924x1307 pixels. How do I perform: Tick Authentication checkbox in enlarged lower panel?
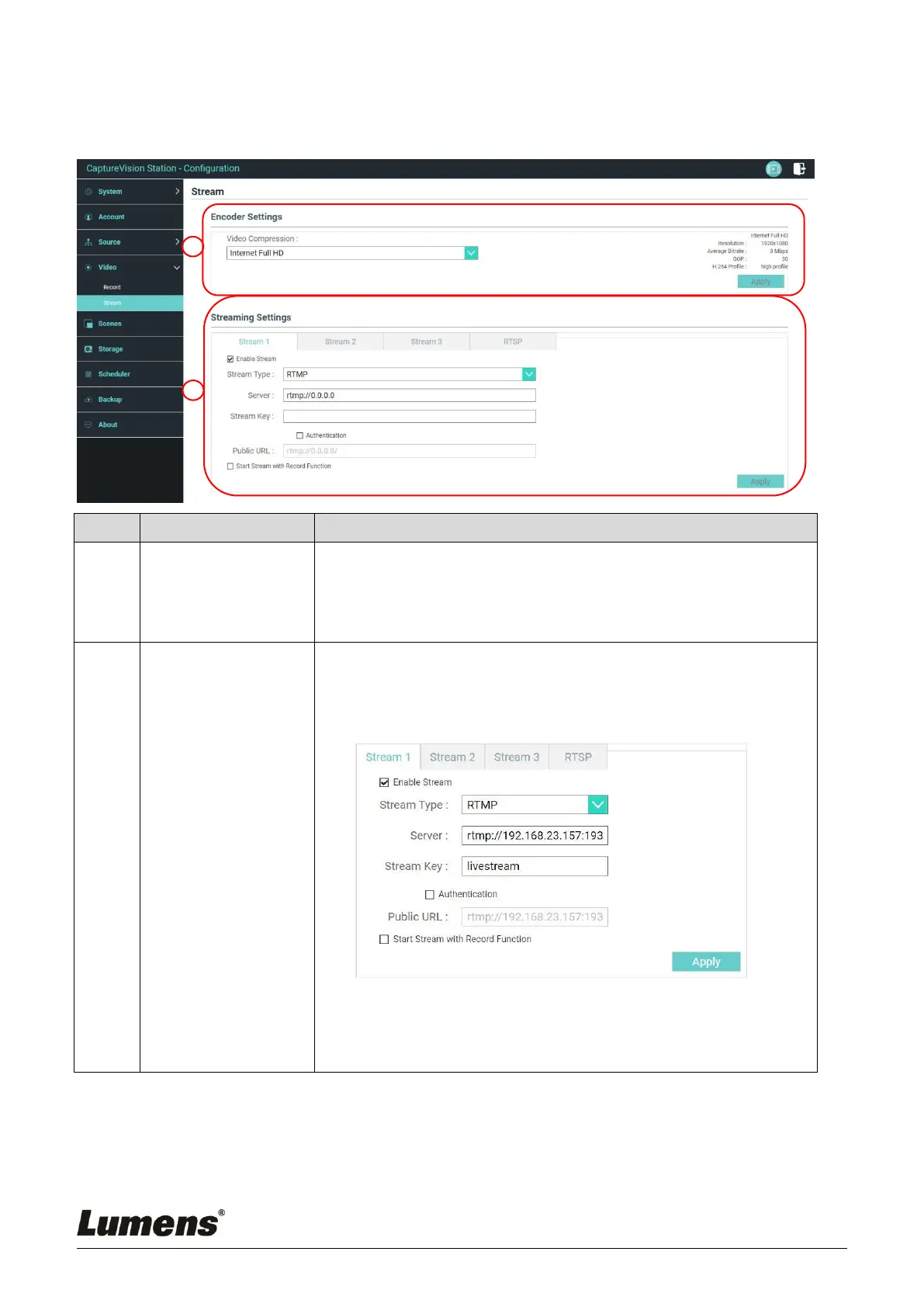pos(430,895)
